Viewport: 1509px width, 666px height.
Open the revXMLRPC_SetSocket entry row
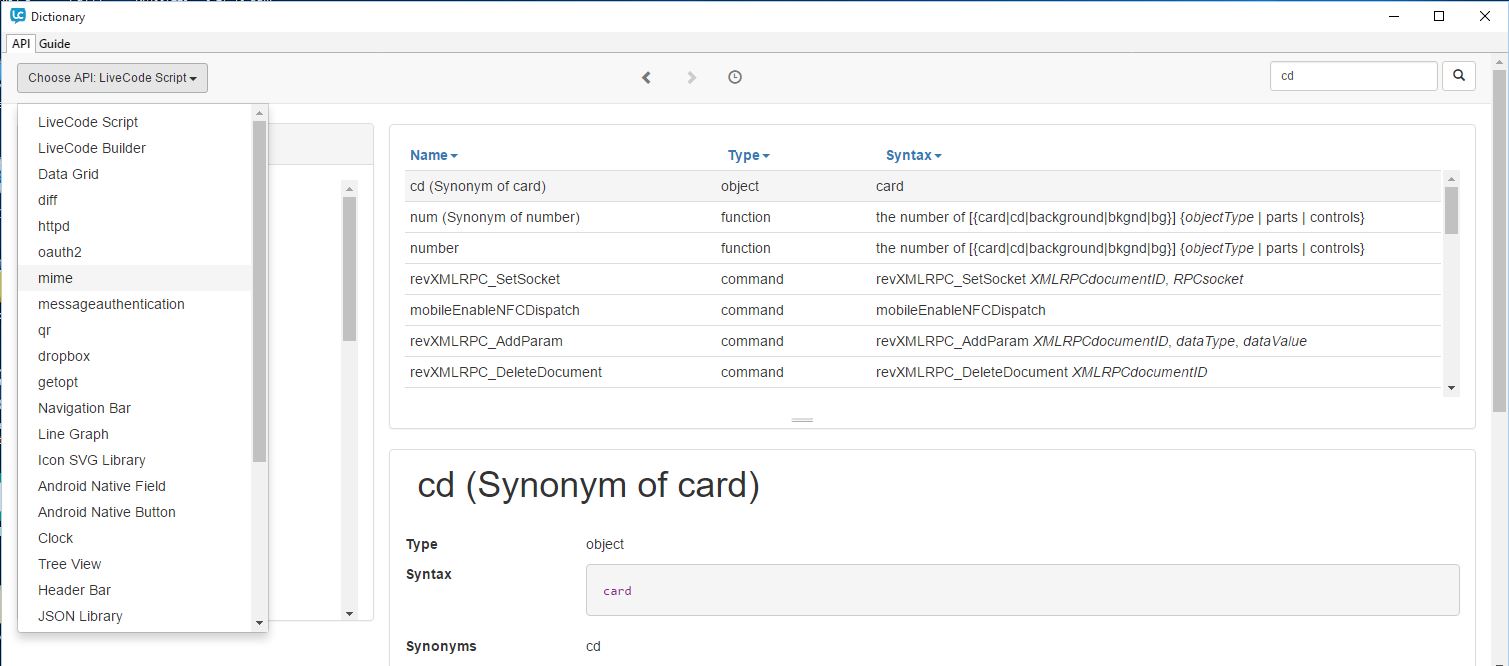[490, 279]
